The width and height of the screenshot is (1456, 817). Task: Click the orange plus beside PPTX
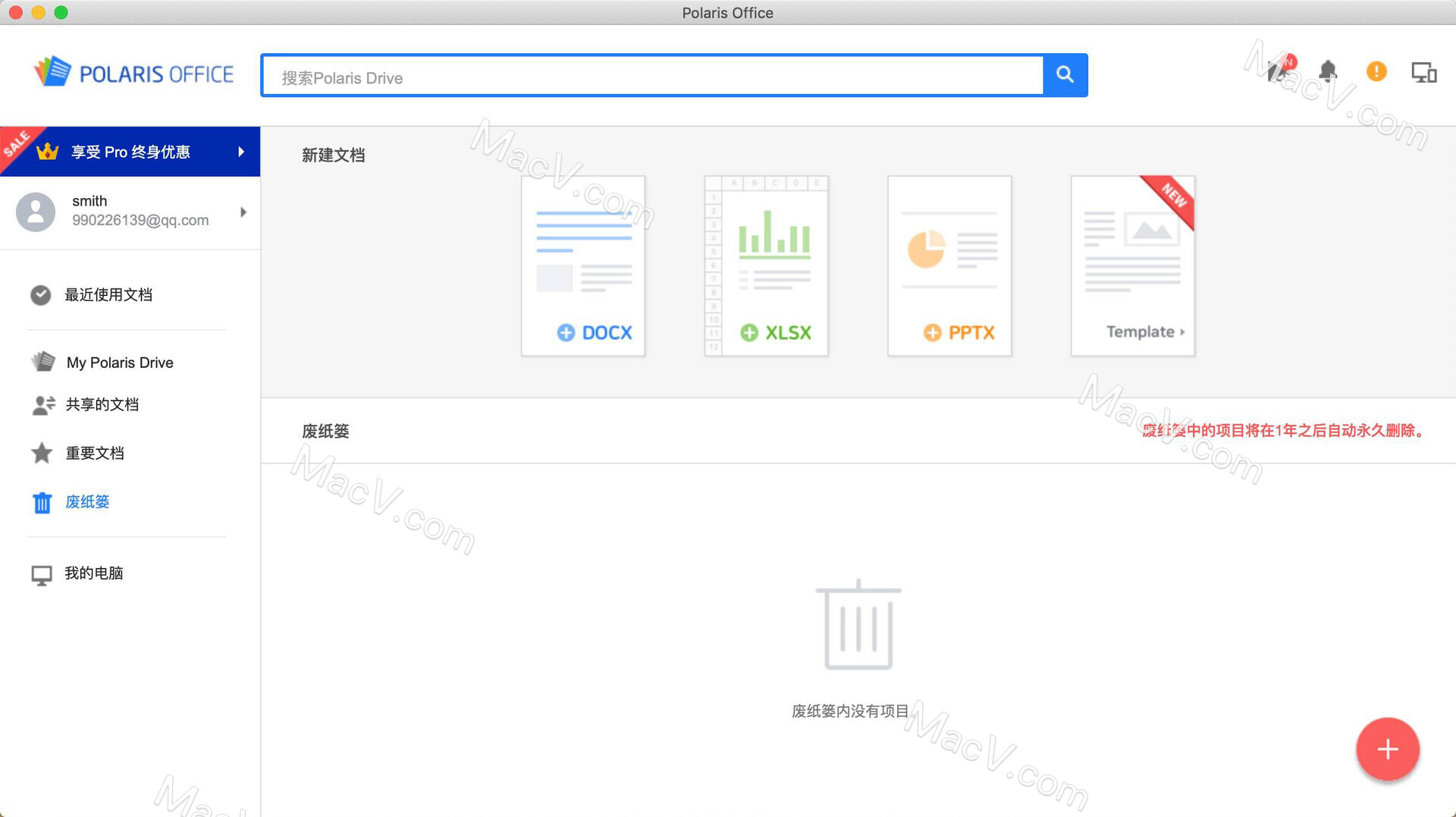click(932, 332)
